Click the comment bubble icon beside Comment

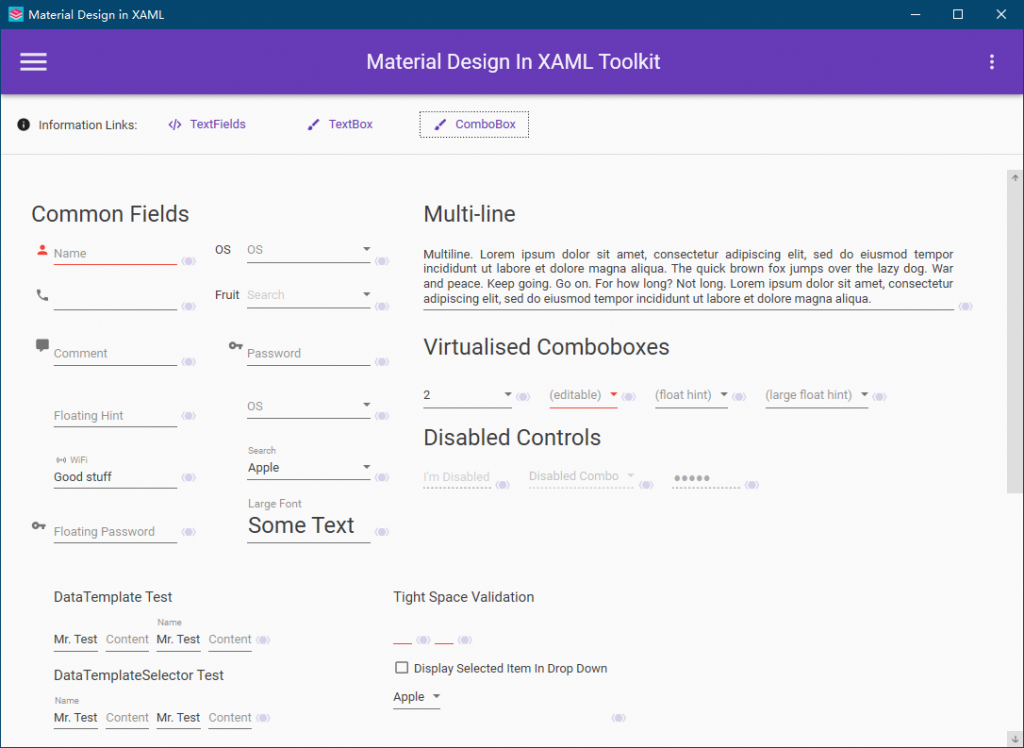[41, 344]
